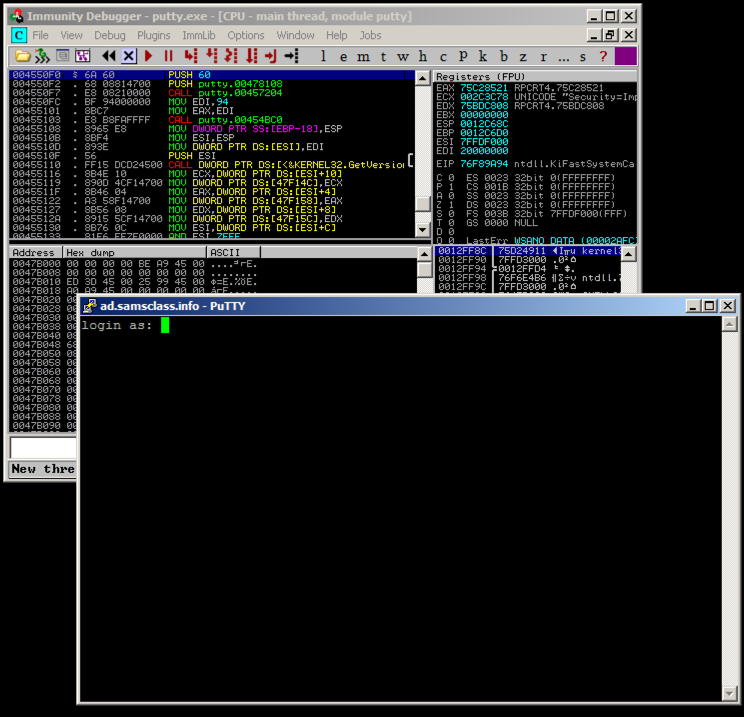Click the Trace into toolbar icon

click(x=231, y=56)
